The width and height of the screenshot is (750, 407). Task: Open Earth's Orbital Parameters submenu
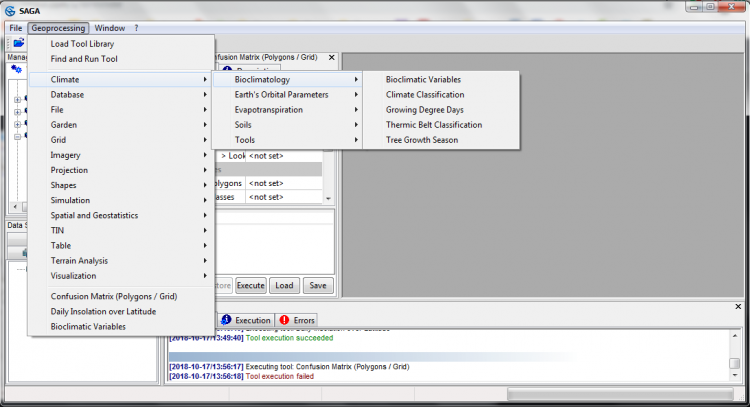click(287, 95)
